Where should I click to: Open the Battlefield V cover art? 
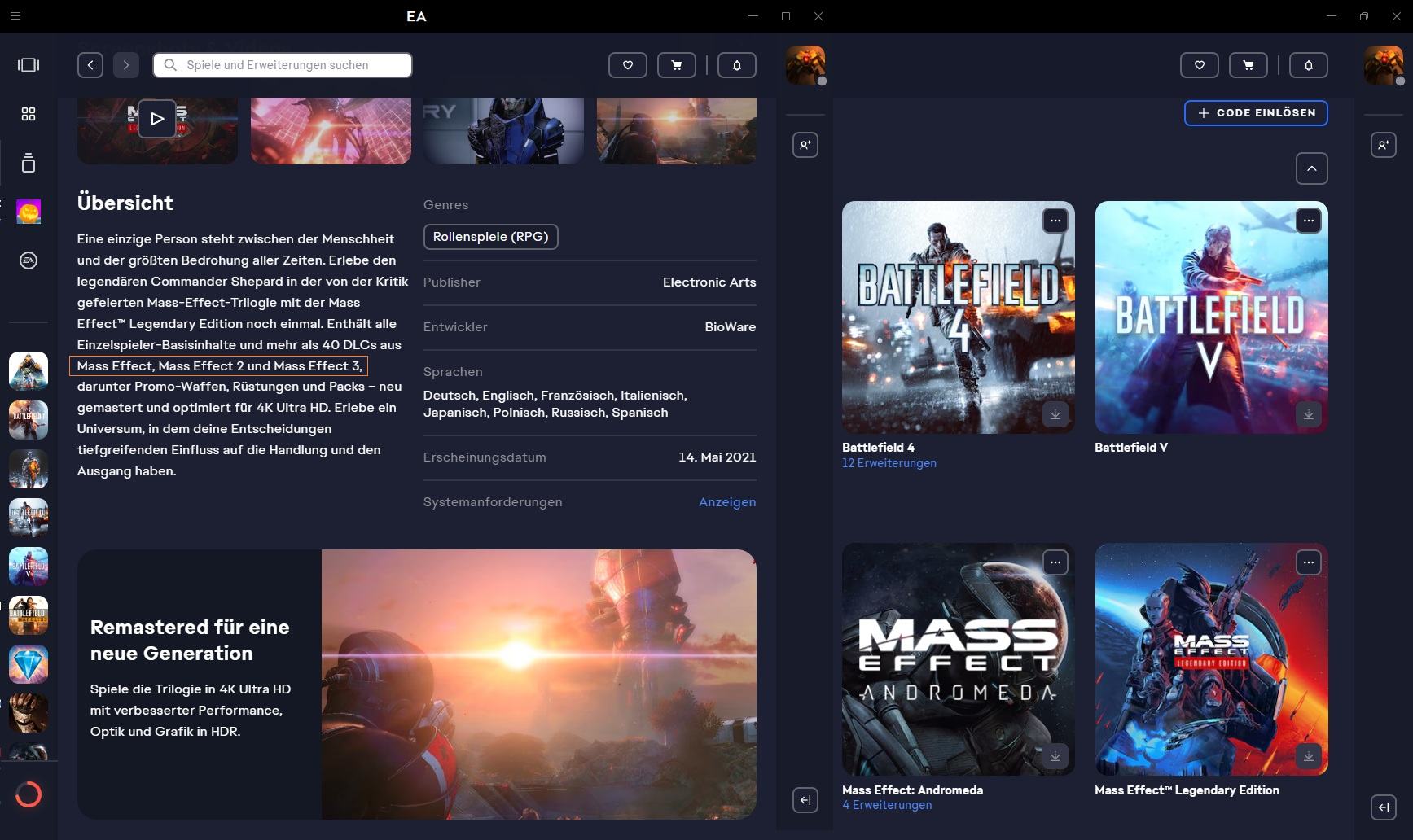tap(1212, 317)
